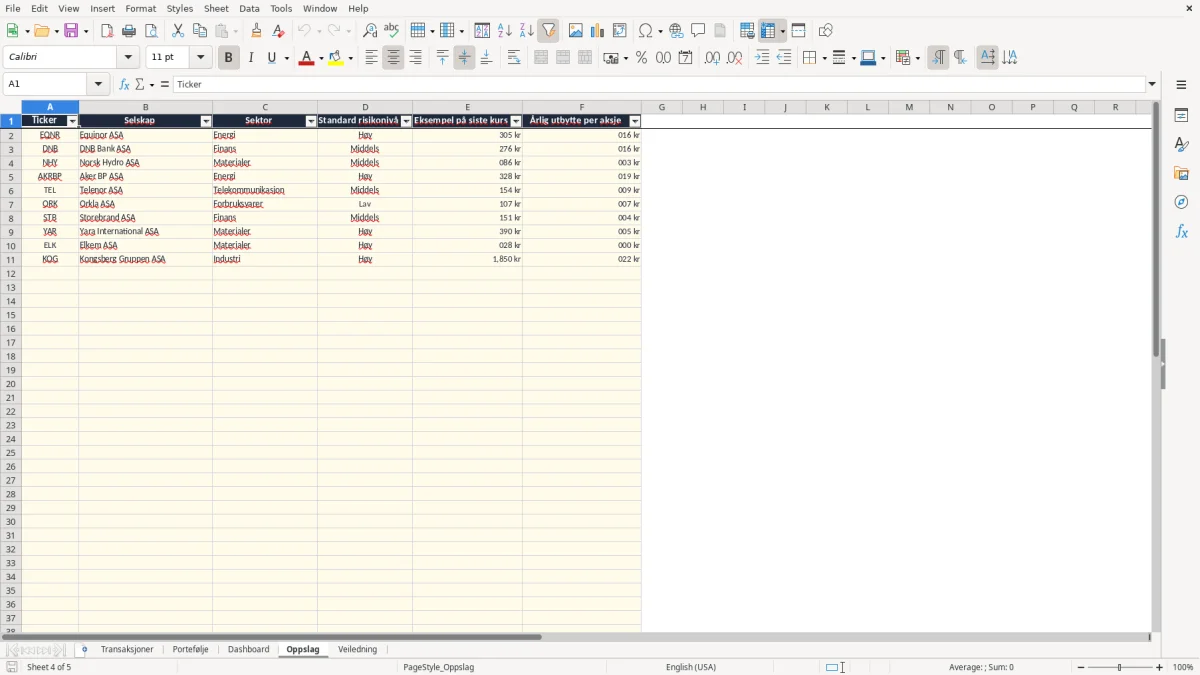The width and height of the screenshot is (1200, 675).
Task: Toggle the AutoFilter button
Action: (549, 31)
